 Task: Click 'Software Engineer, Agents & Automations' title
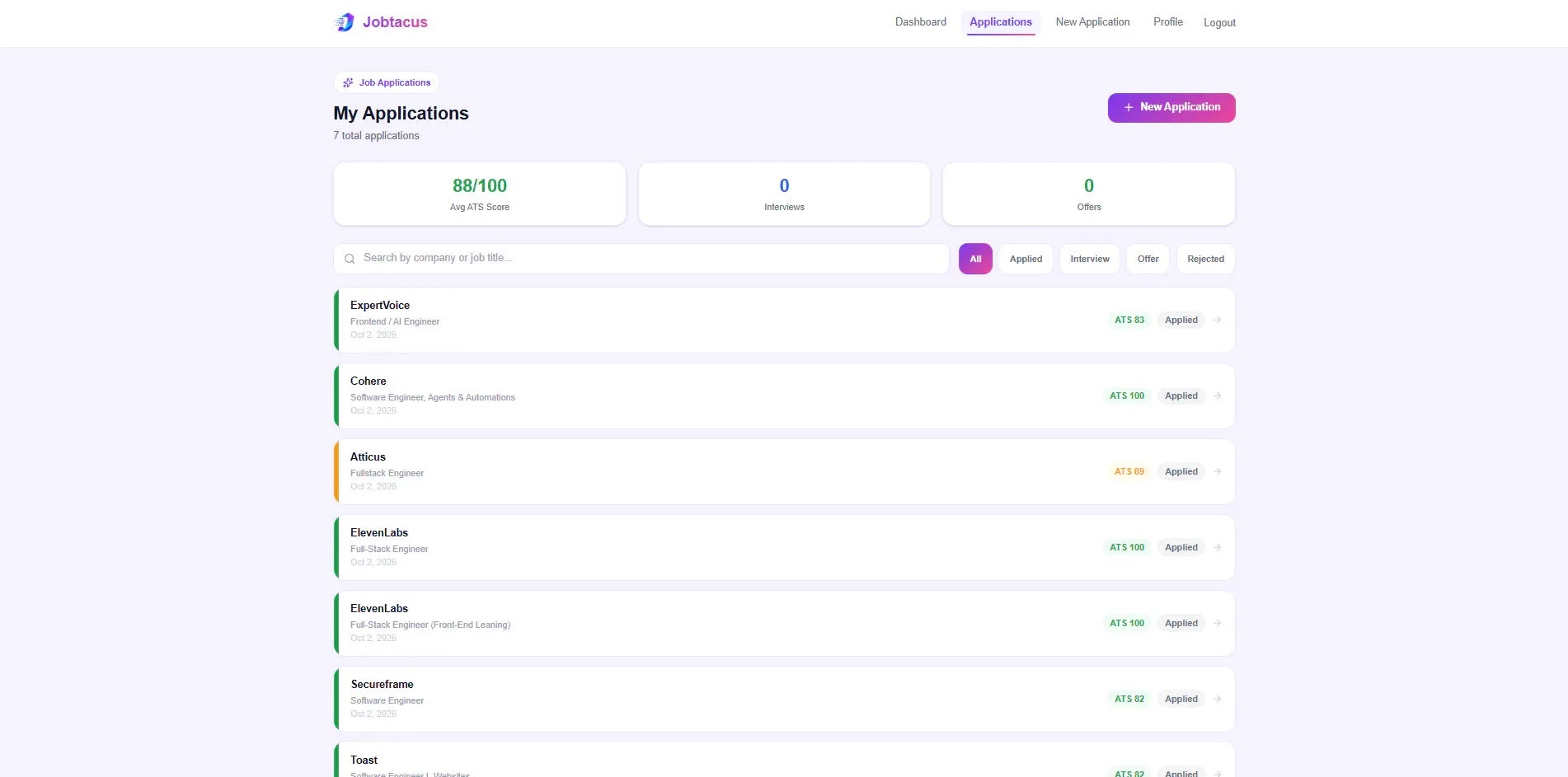[433, 397]
